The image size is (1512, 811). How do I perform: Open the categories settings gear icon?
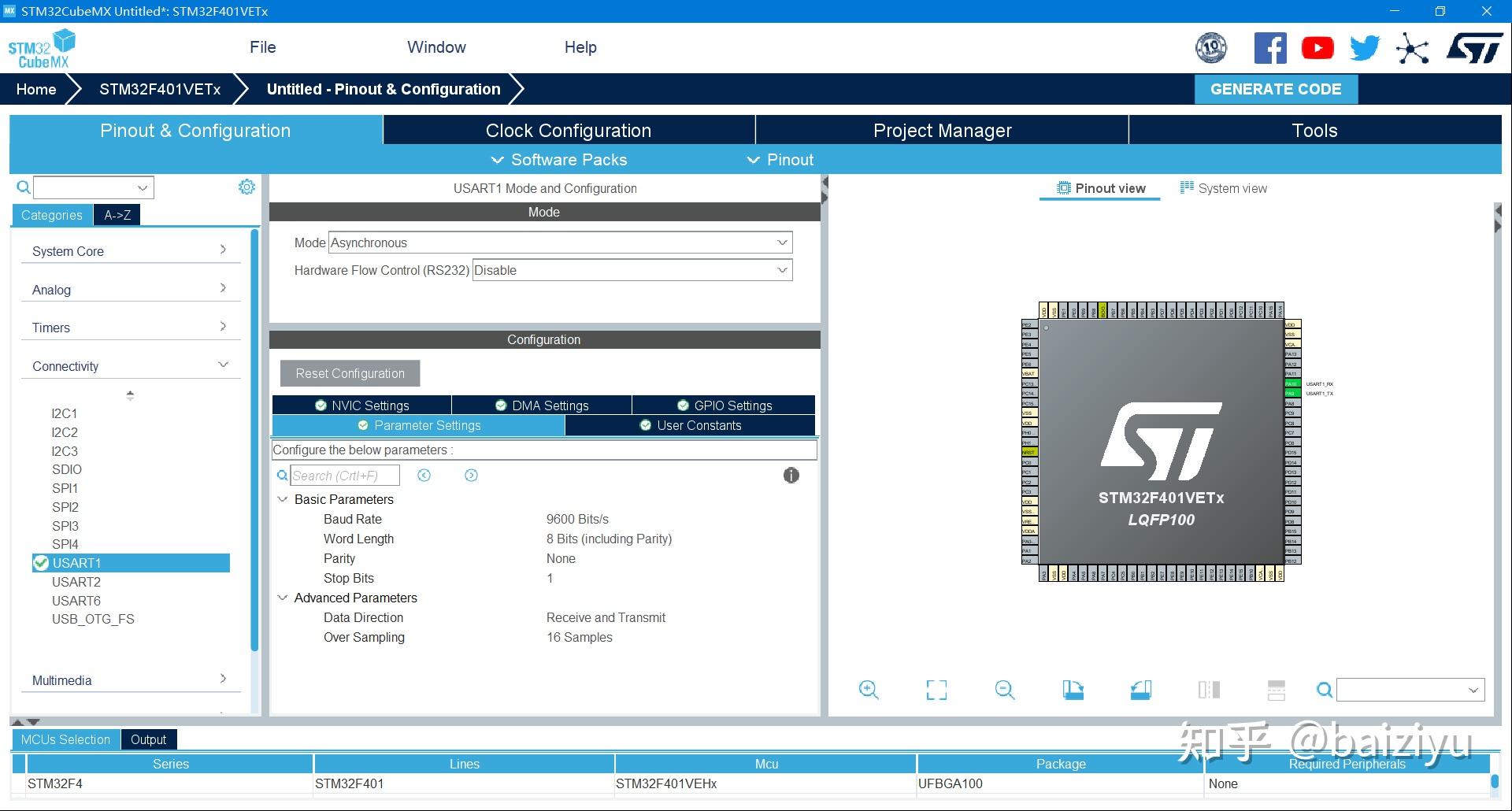point(246,187)
